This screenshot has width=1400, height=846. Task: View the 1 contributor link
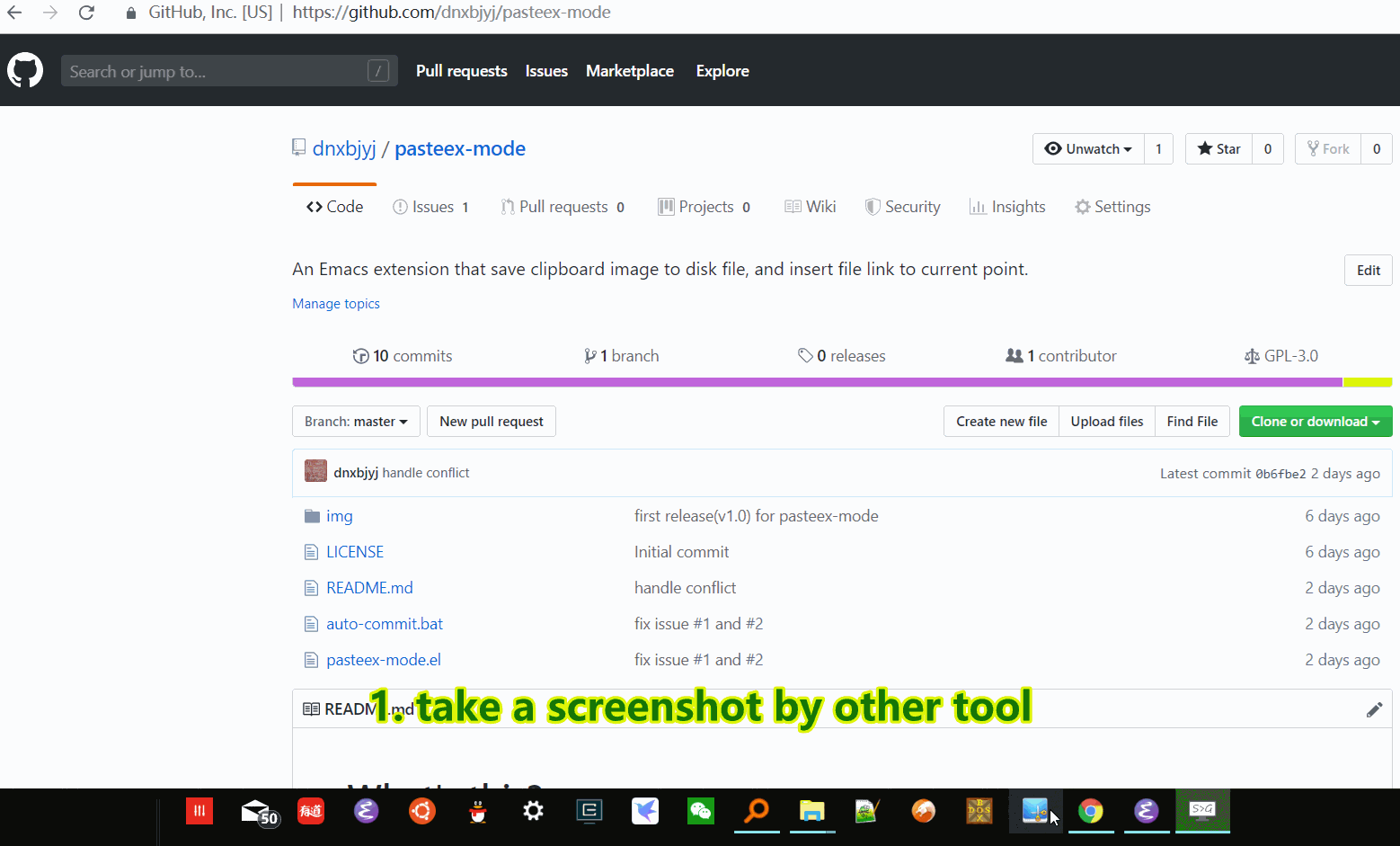click(1061, 356)
